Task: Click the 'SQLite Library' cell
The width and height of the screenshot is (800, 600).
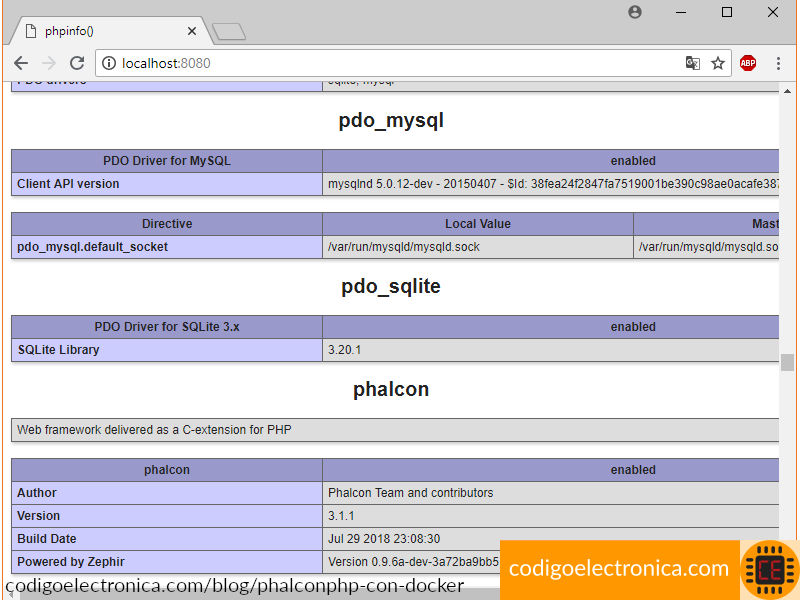Action: [x=167, y=349]
